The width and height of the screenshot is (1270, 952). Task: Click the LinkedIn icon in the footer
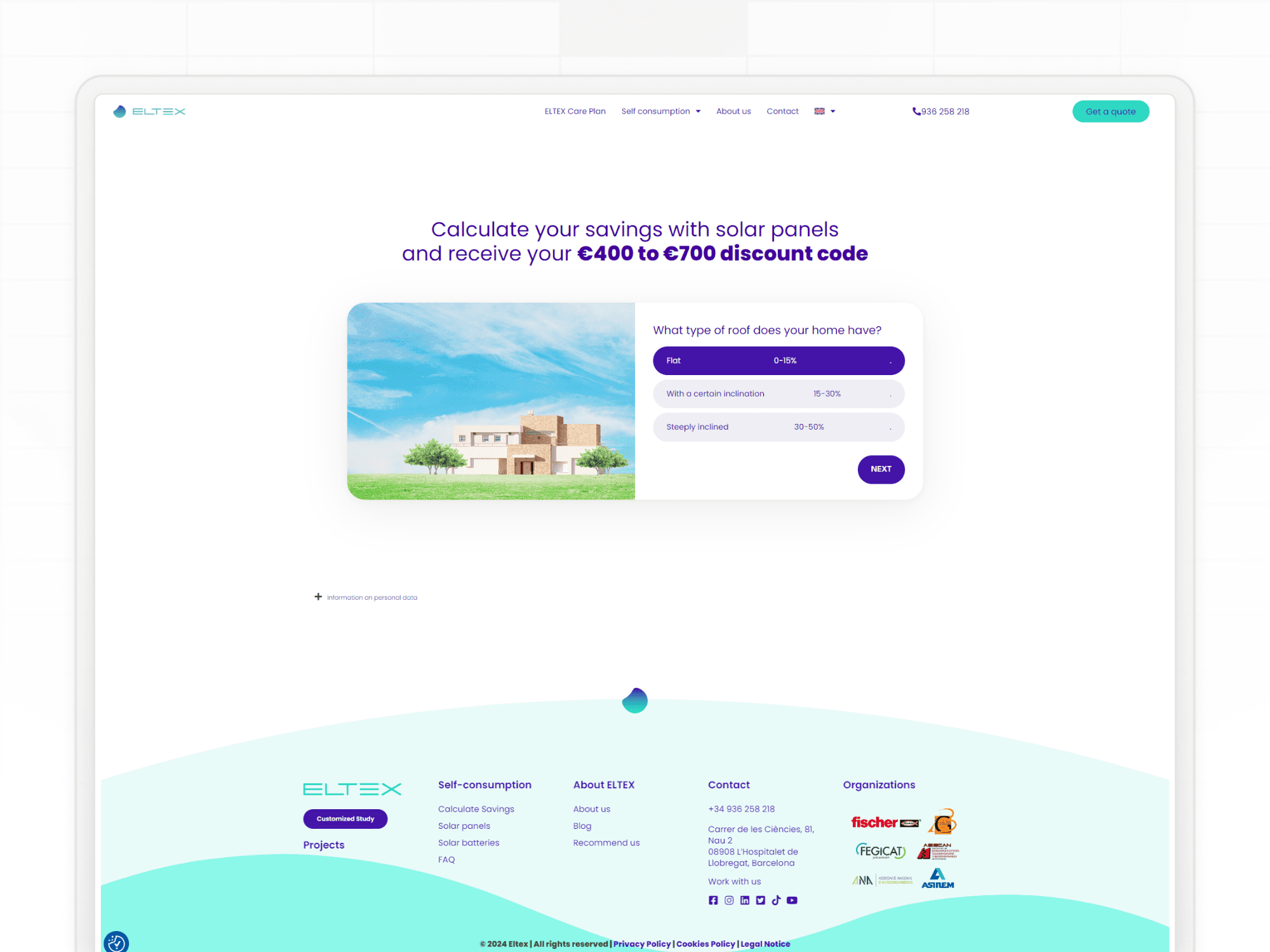[x=744, y=901]
